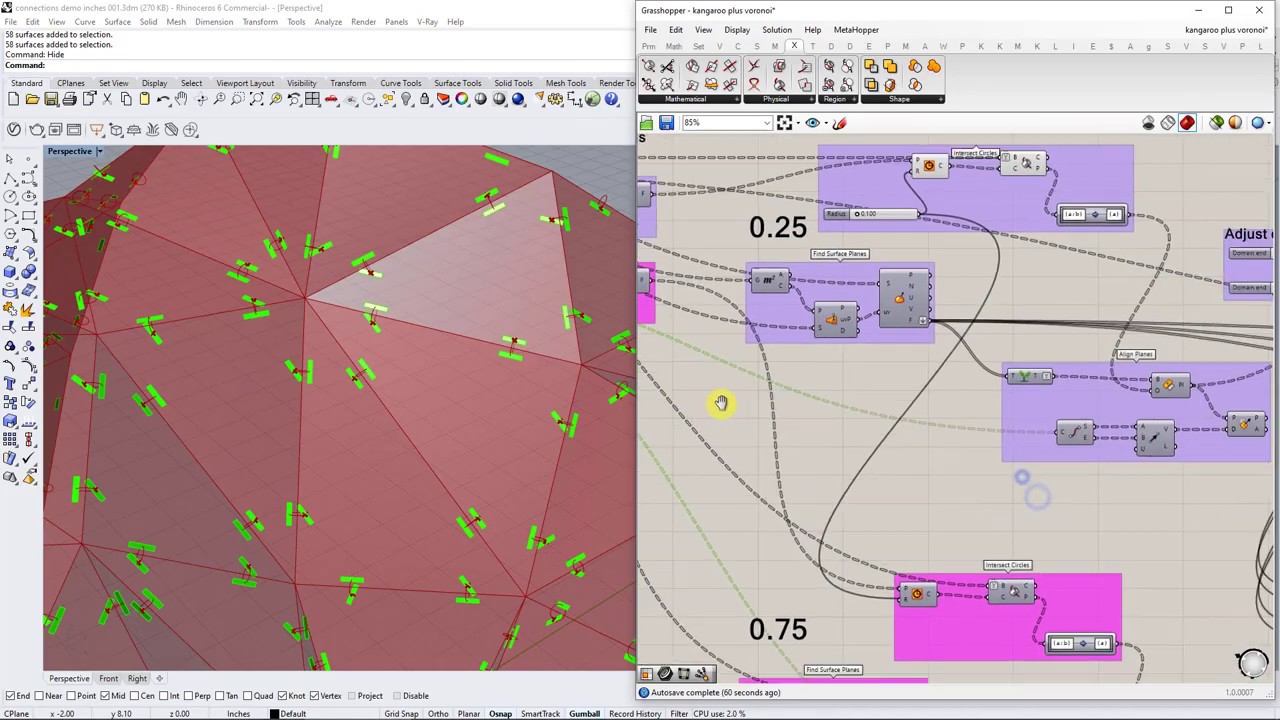
Task: Switch to the Front viewport tab
Action: 108,679
